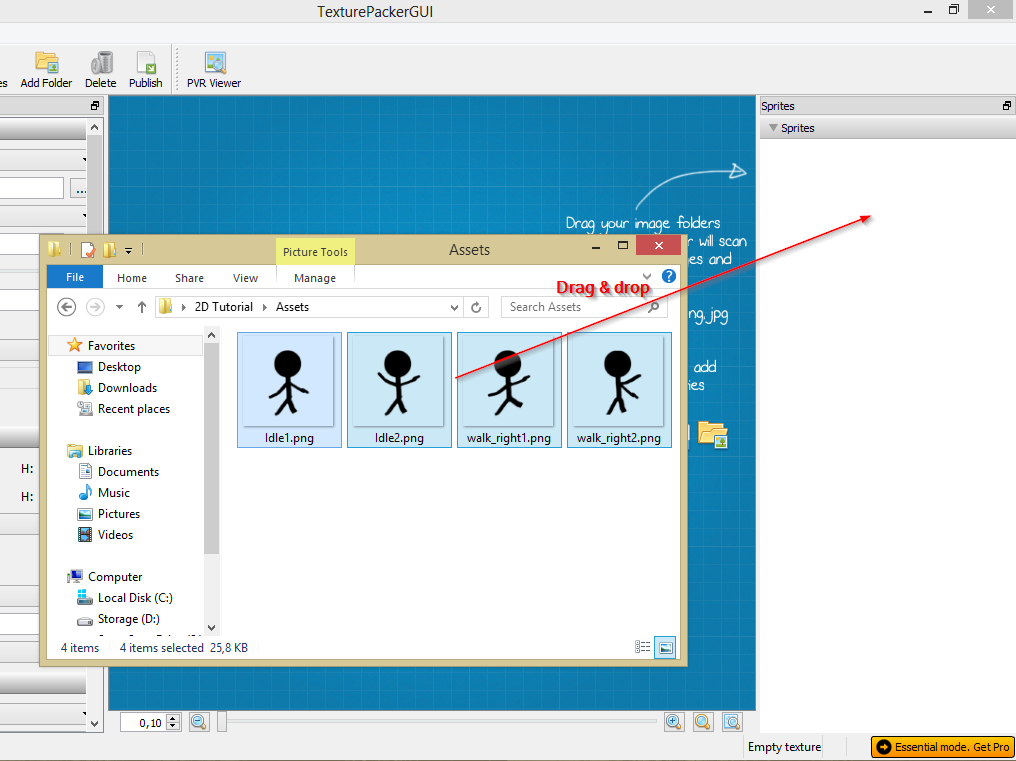Collapse the Sprites tree section

[x=773, y=128]
